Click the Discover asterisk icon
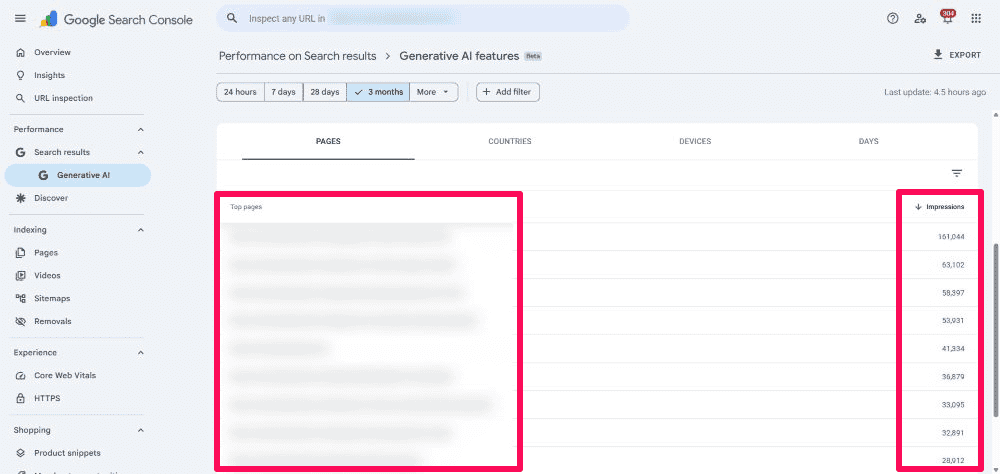Screen dimensions: 1000x474 point(20,198)
